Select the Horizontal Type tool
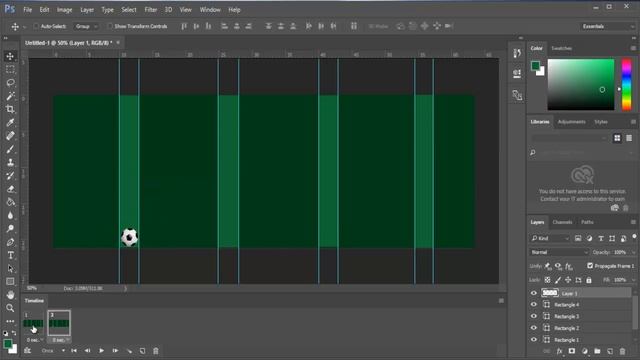The height and width of the screenshot is (360, 640). coord(10,255)
